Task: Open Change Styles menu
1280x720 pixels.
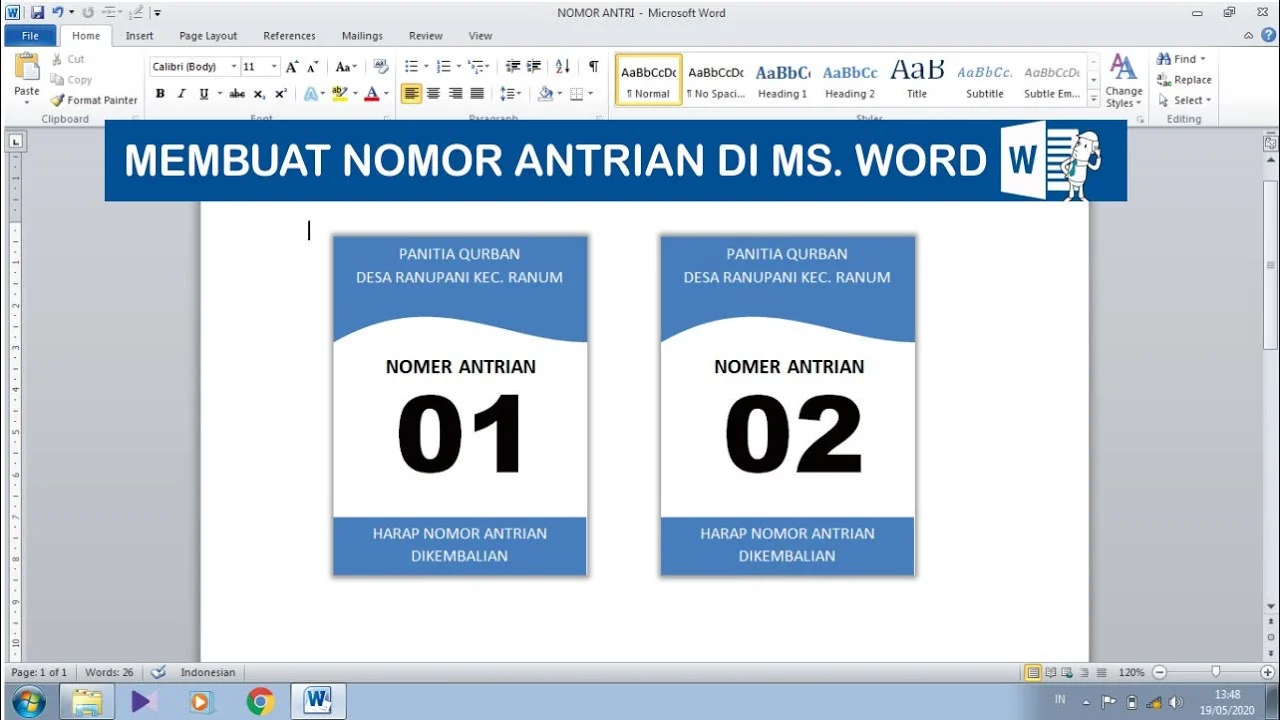Action: [x=1123, y=81]
